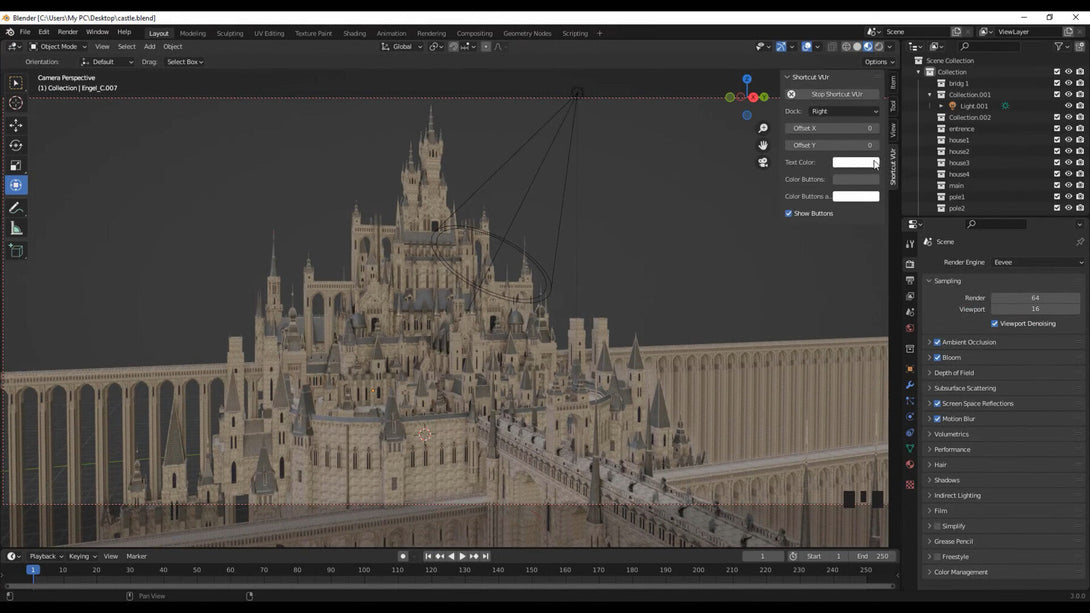Select the Annotate tool
Viewport: 1090px width, 613px height.
(x=16, y=208)
